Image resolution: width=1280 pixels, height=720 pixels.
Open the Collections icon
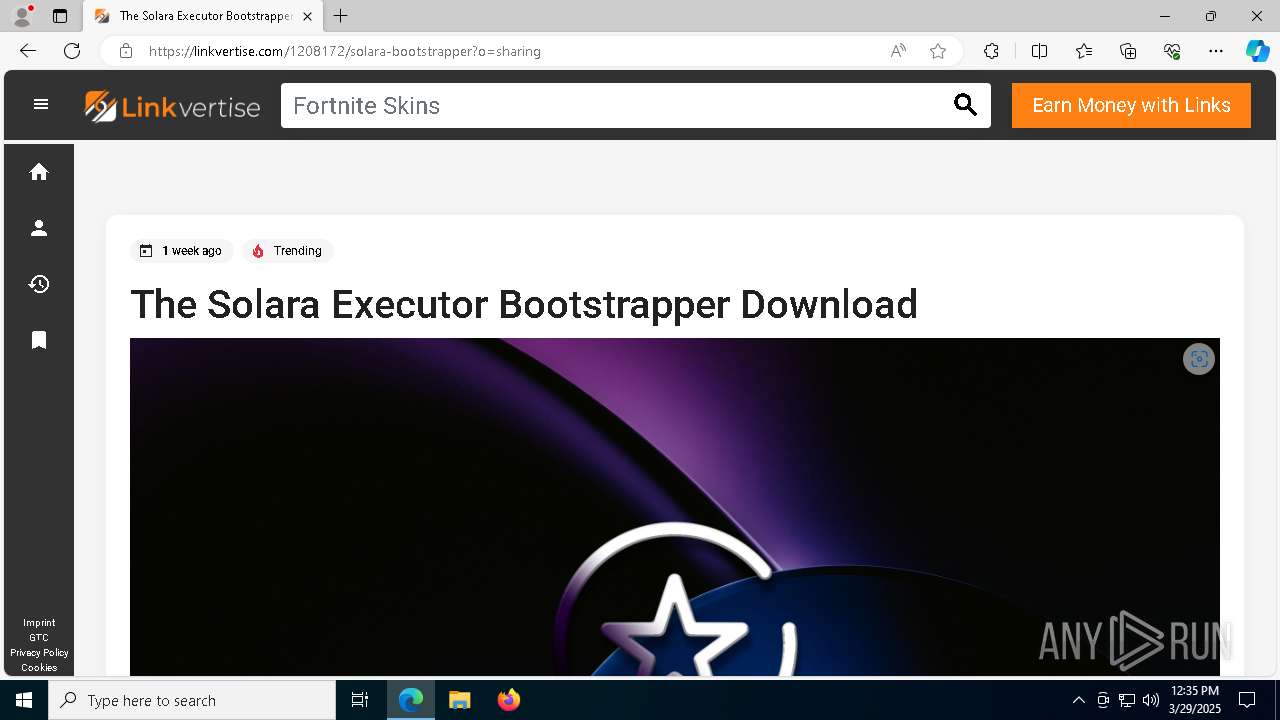tap(1128, 51)
